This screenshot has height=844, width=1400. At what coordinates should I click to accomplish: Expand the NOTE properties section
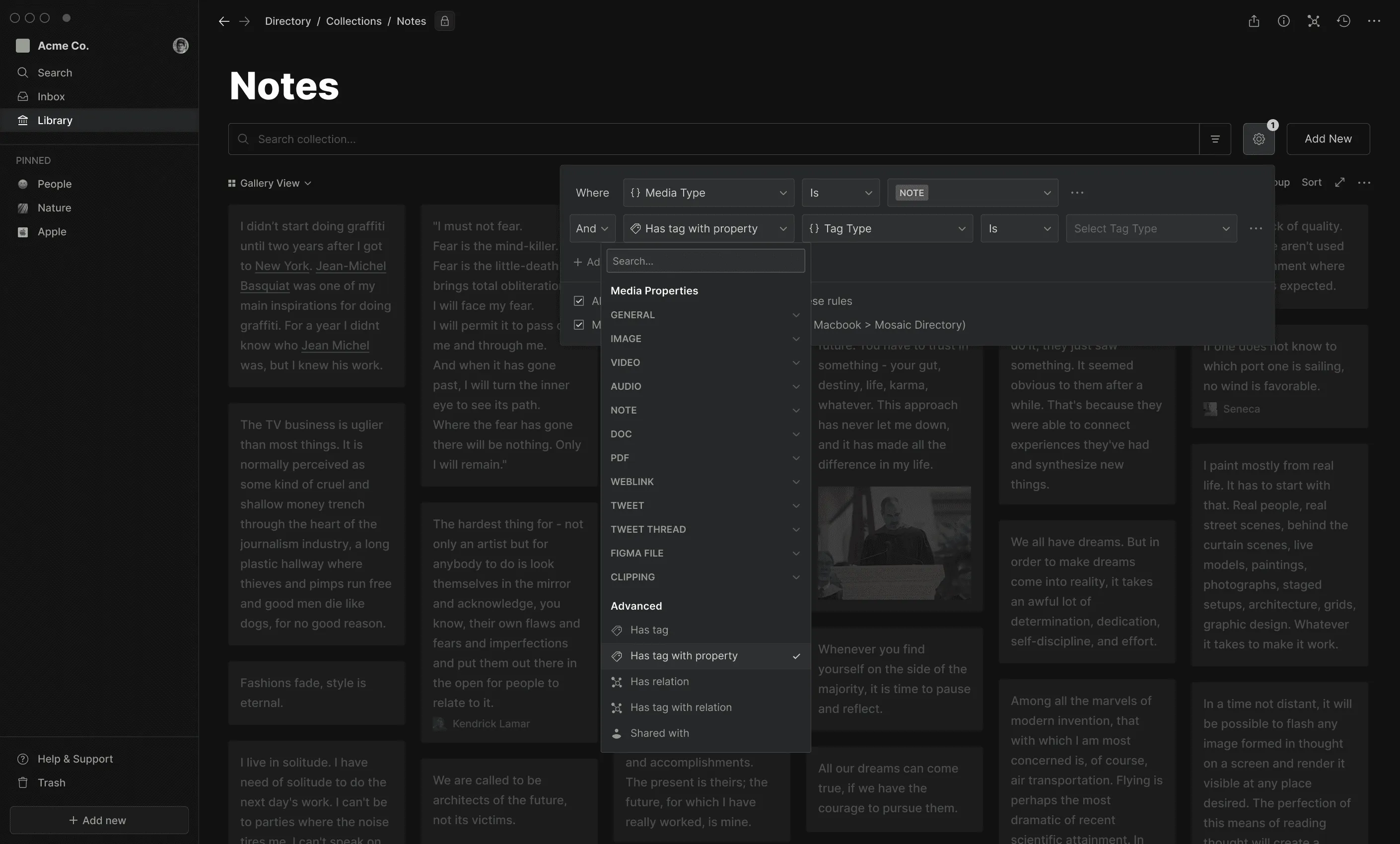[705, 411]
